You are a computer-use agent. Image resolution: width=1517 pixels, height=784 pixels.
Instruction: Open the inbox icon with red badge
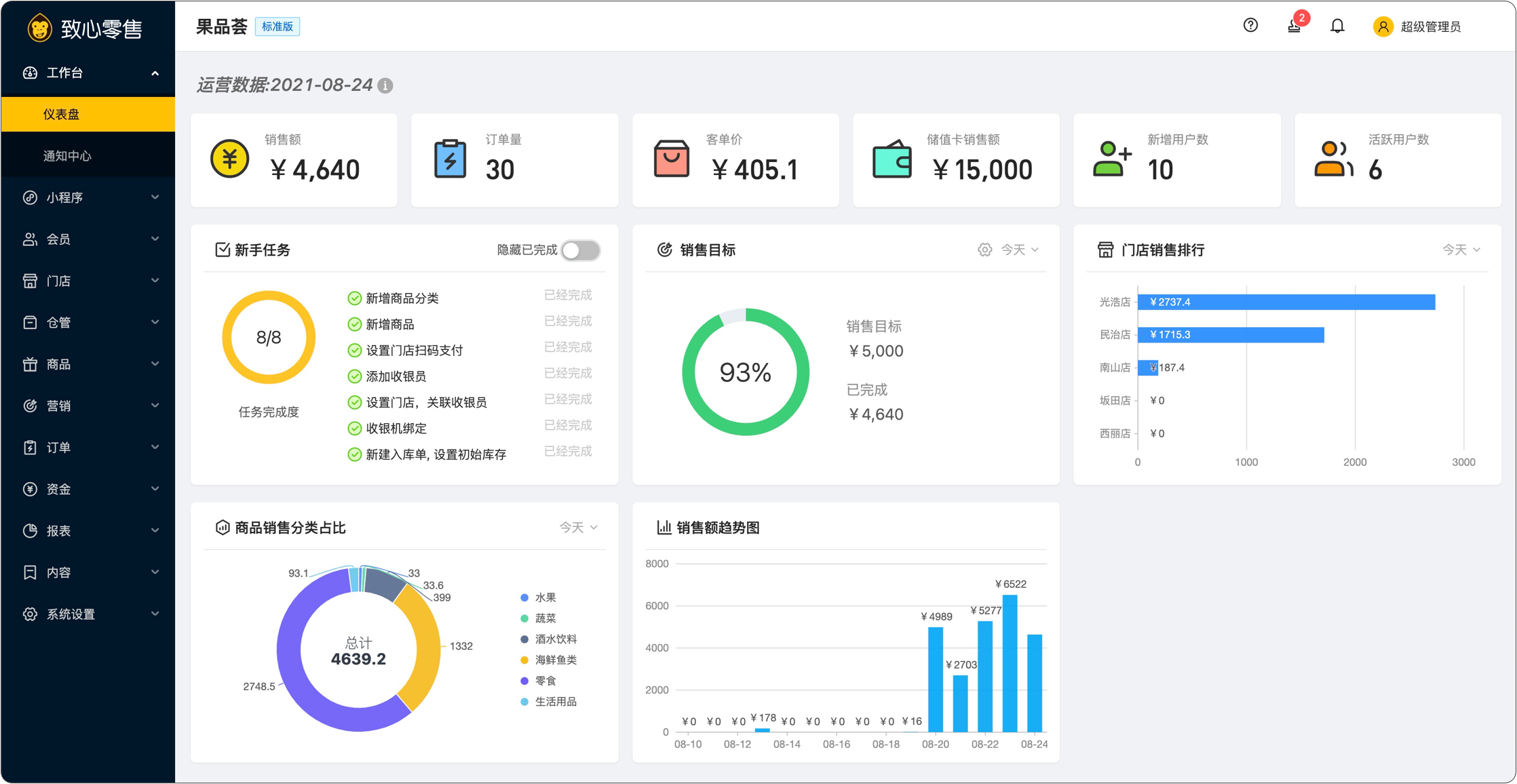(x=1294, y=26)
